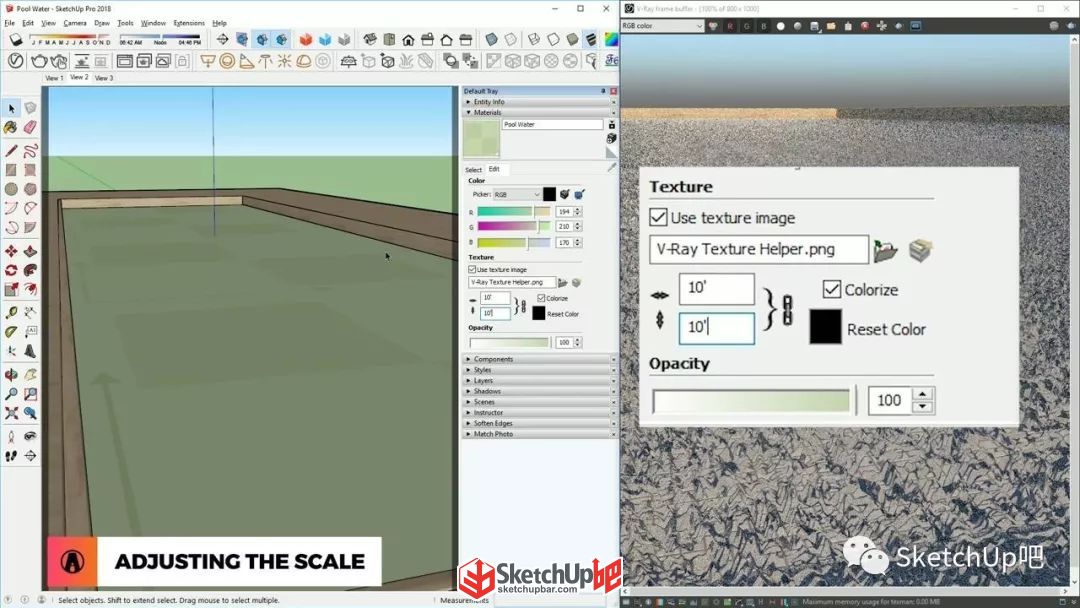Open the Extensions menu
1080x608 pixels.
[189, 23]
